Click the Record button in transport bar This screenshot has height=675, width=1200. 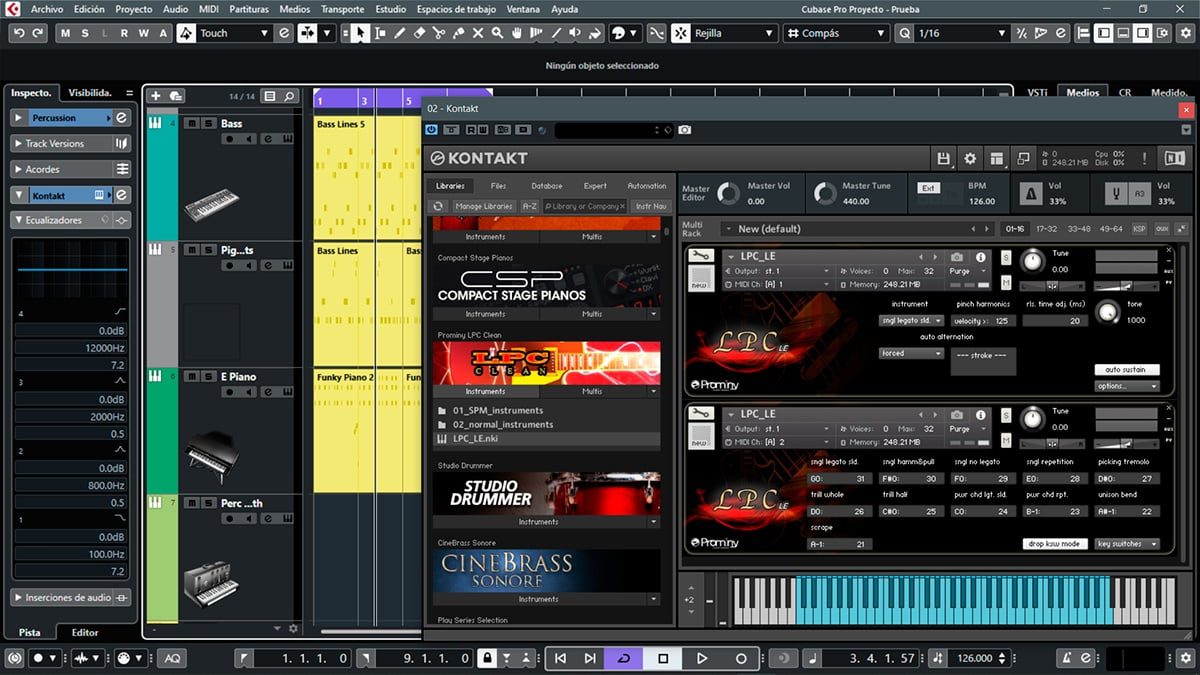tap(741, 658)
